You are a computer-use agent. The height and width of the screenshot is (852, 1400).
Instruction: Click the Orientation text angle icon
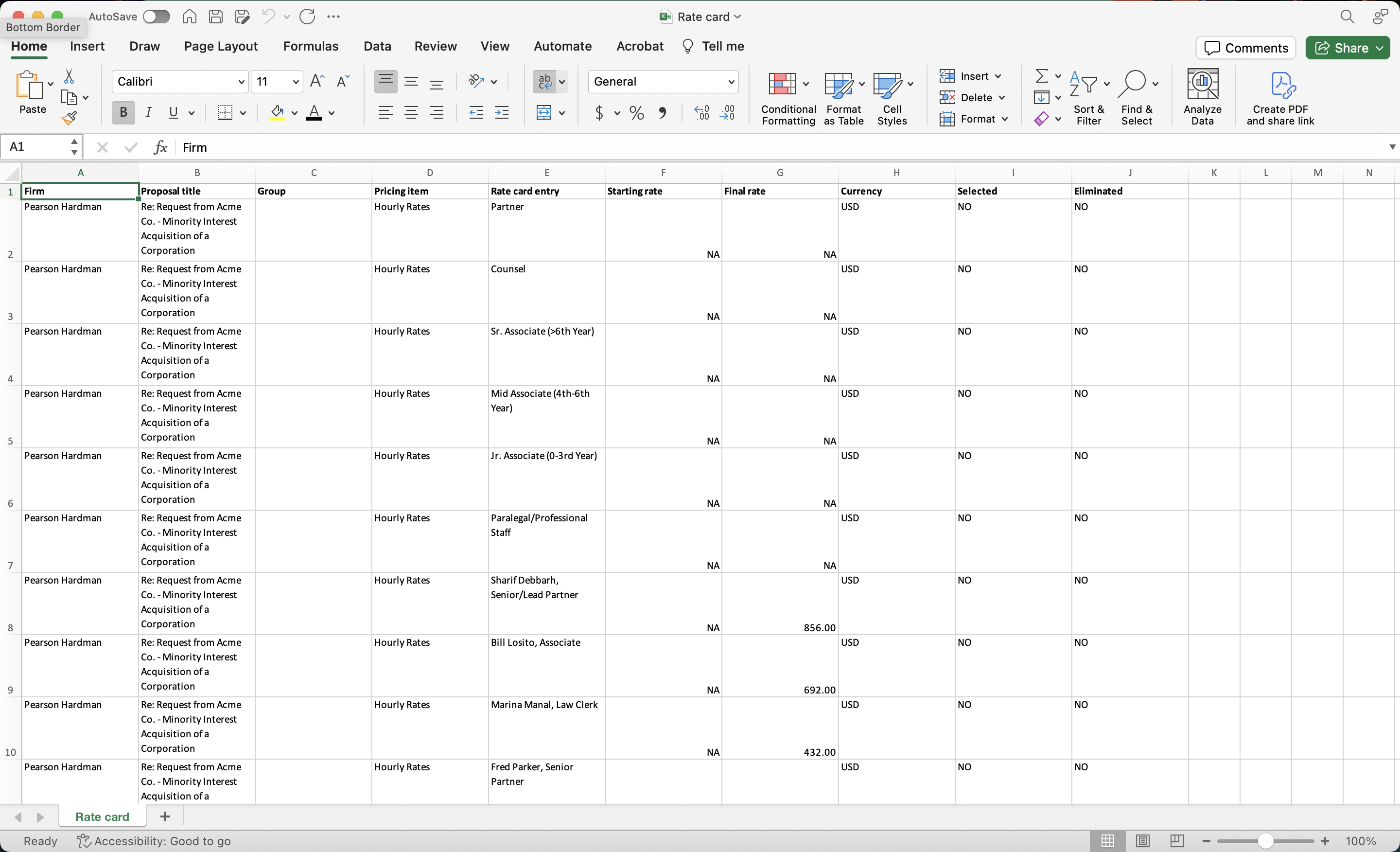pyautogui.click(x=476, y=82)
